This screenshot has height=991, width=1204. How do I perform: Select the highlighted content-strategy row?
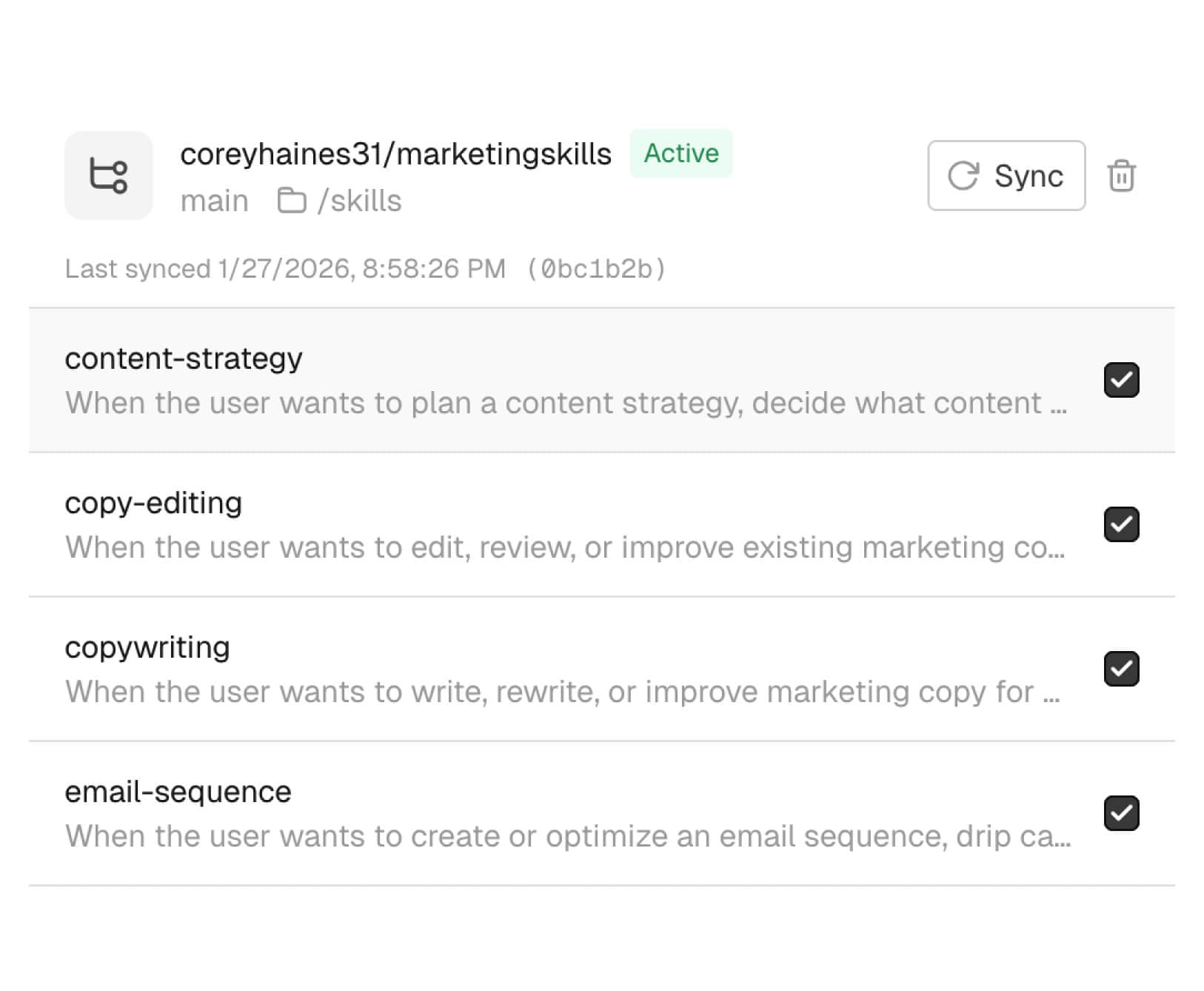pyautogui.click(x=518, y=379)
